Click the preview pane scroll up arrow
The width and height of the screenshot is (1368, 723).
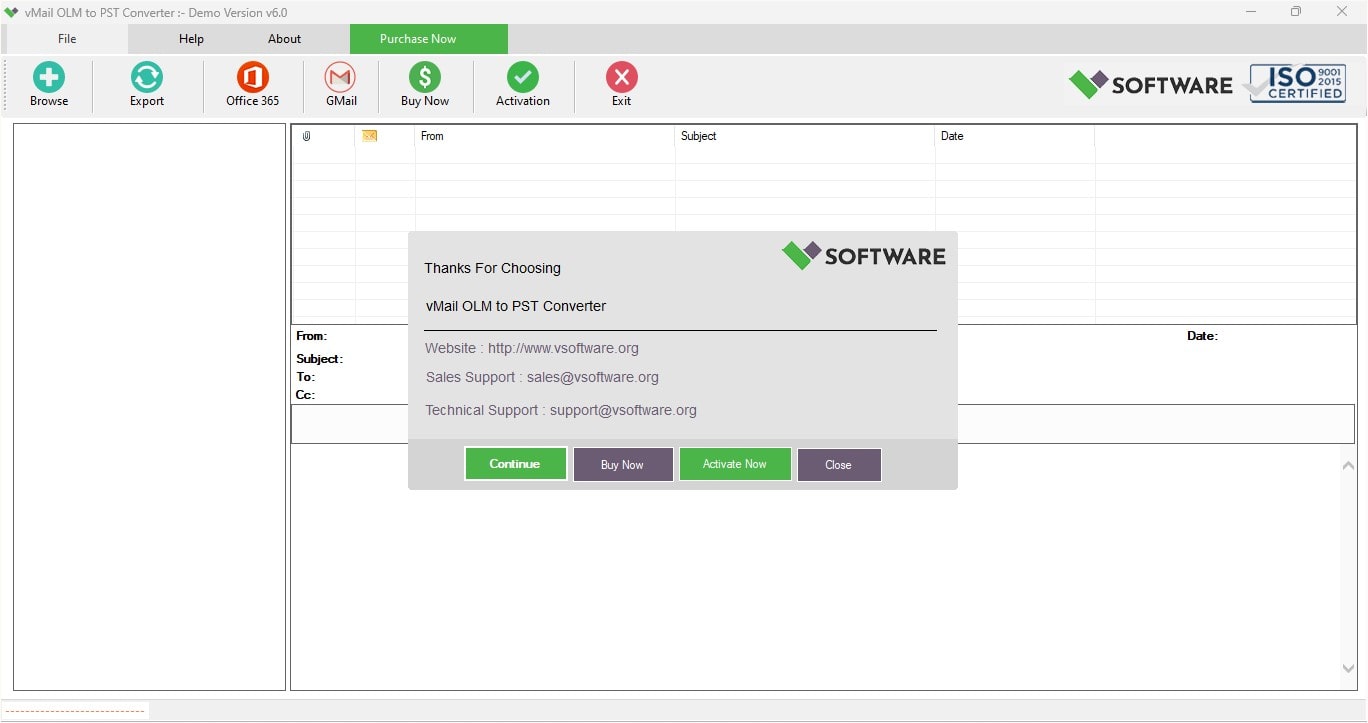click(1347, 464)
